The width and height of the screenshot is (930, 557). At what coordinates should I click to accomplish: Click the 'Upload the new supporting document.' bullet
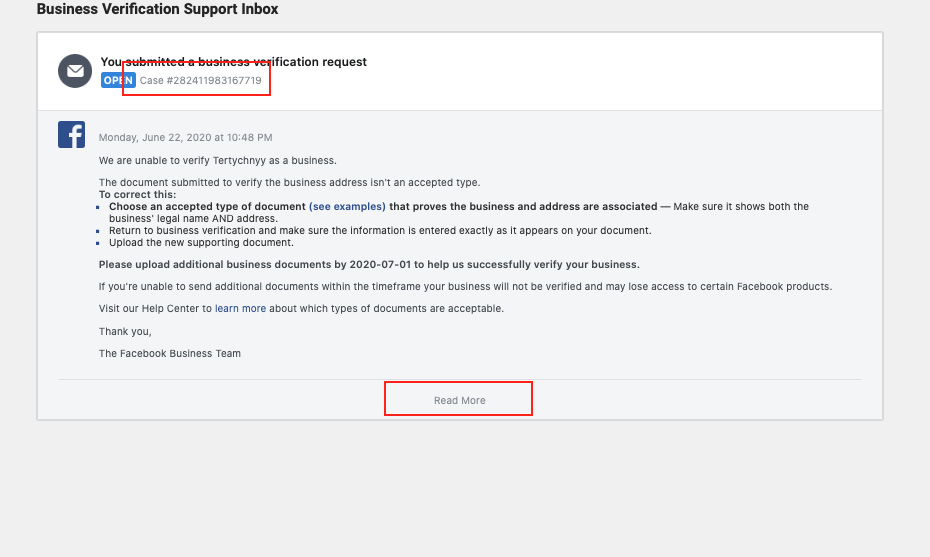pyautogui.click(x=201, y=243)
